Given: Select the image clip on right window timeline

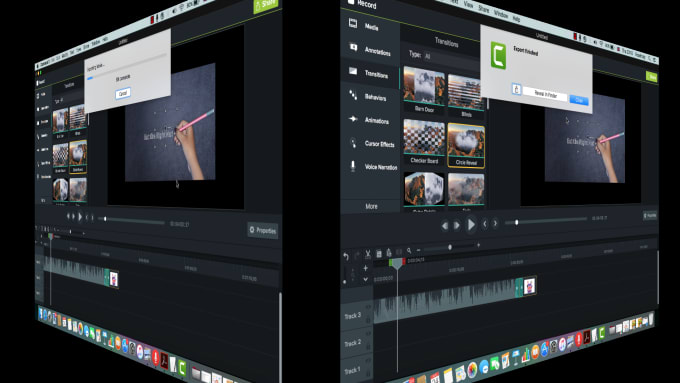Looking at the screenshot, I should (530, 286).
